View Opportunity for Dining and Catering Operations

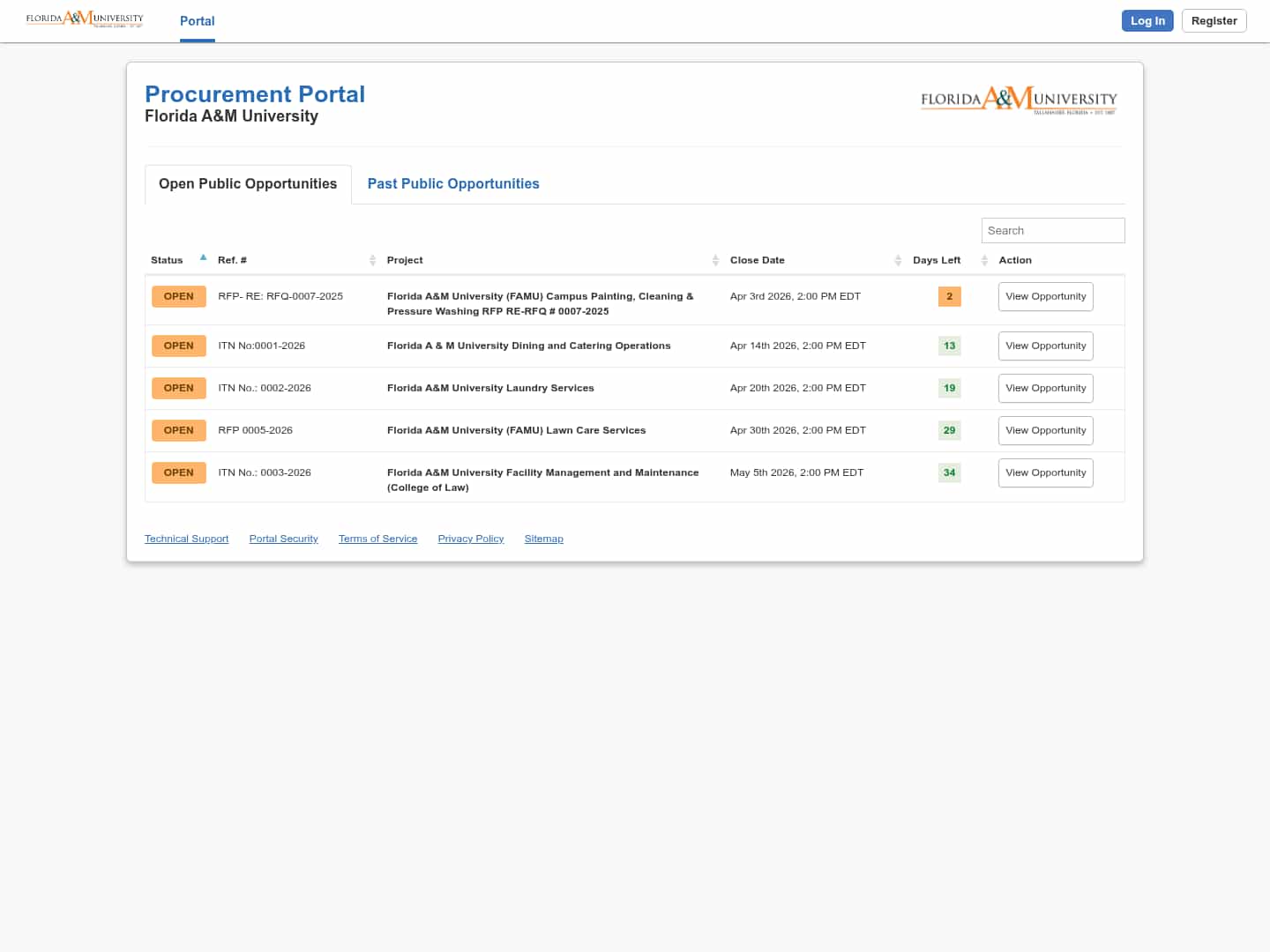click(x=1045, y=346)
